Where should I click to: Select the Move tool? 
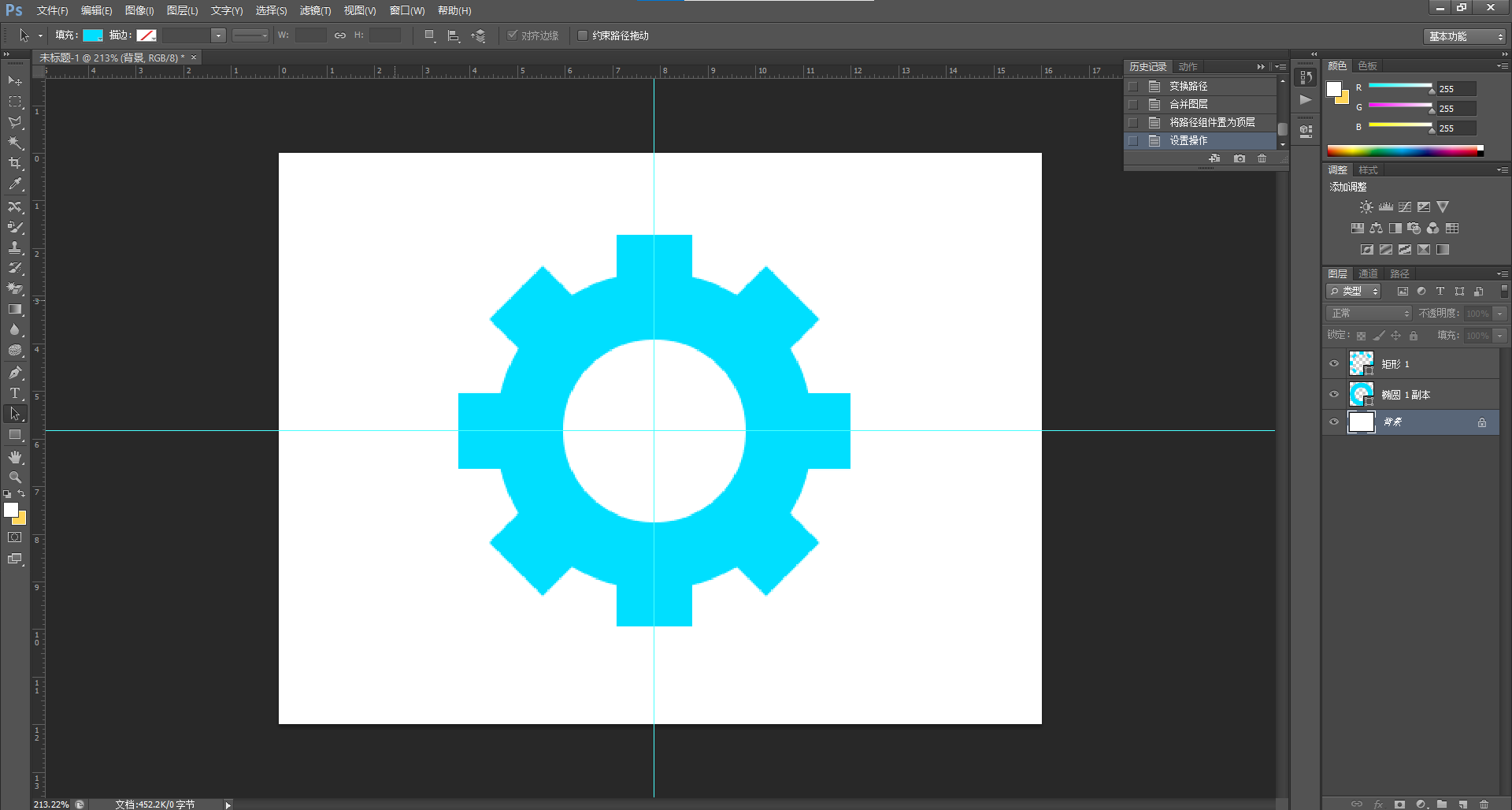point(15,81)
